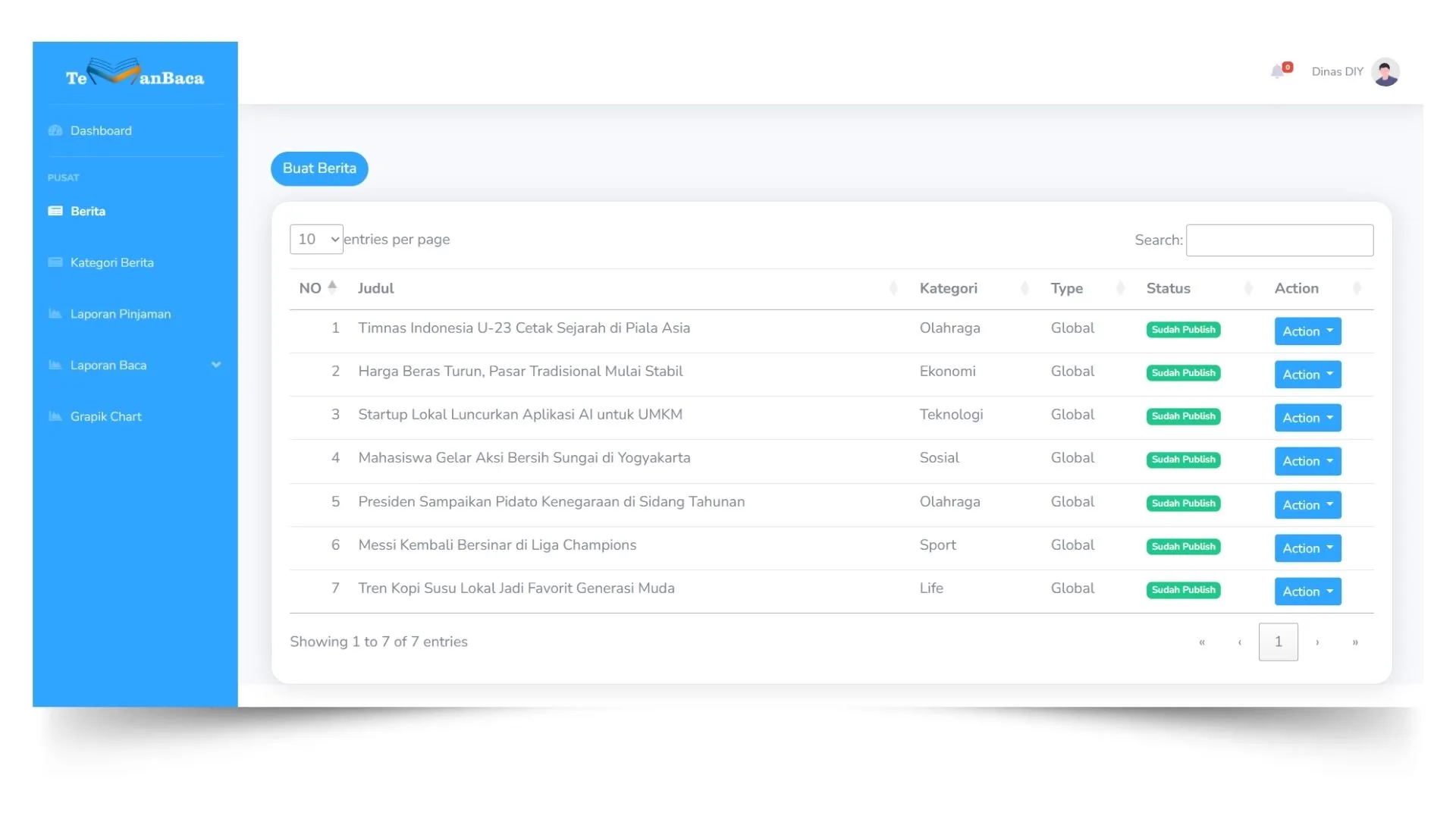Screen dimensions: 1456x819
Task: Click the notification bell icon
Action: coord(1278,71)
